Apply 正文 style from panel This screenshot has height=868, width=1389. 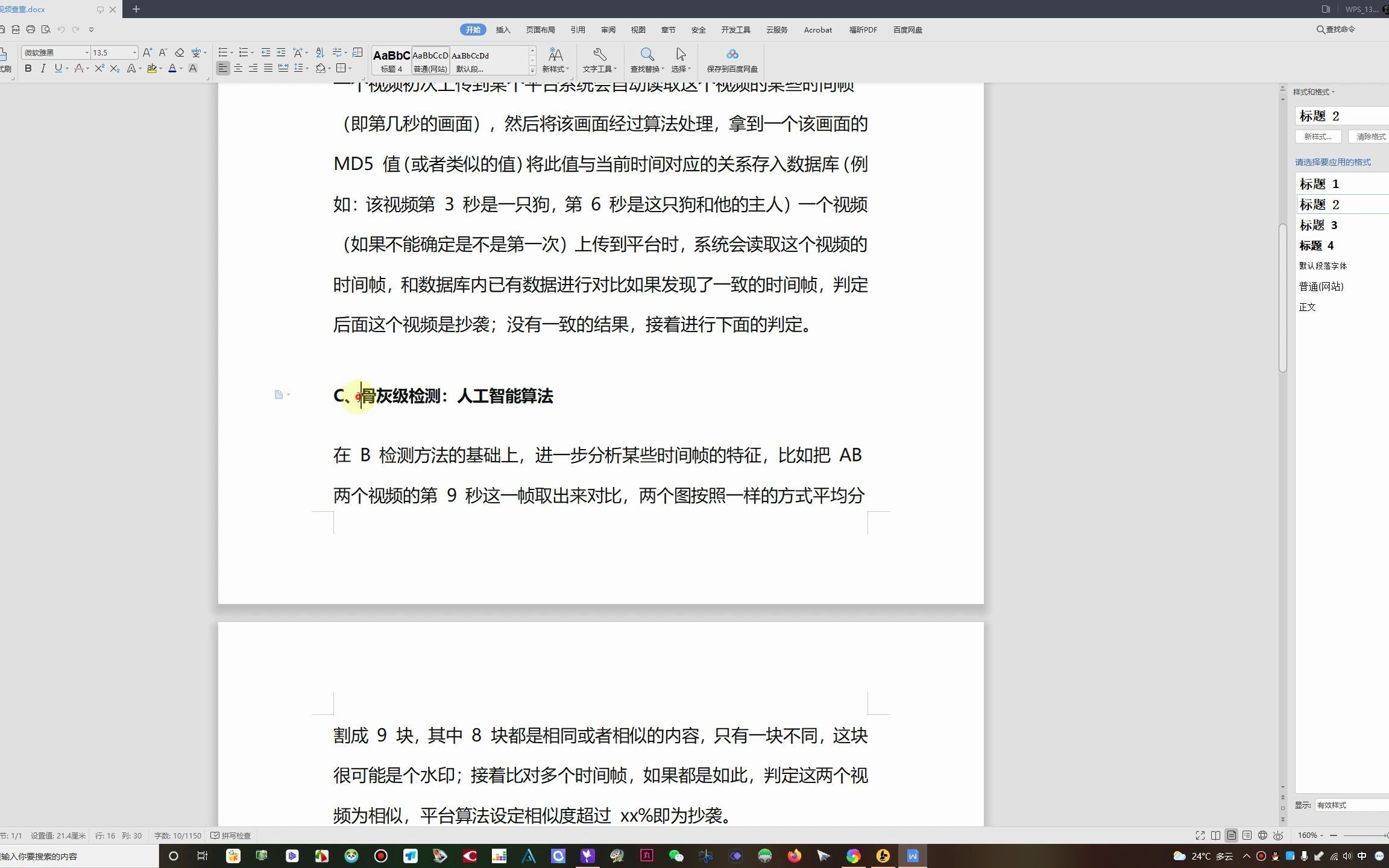[1343, 307]
